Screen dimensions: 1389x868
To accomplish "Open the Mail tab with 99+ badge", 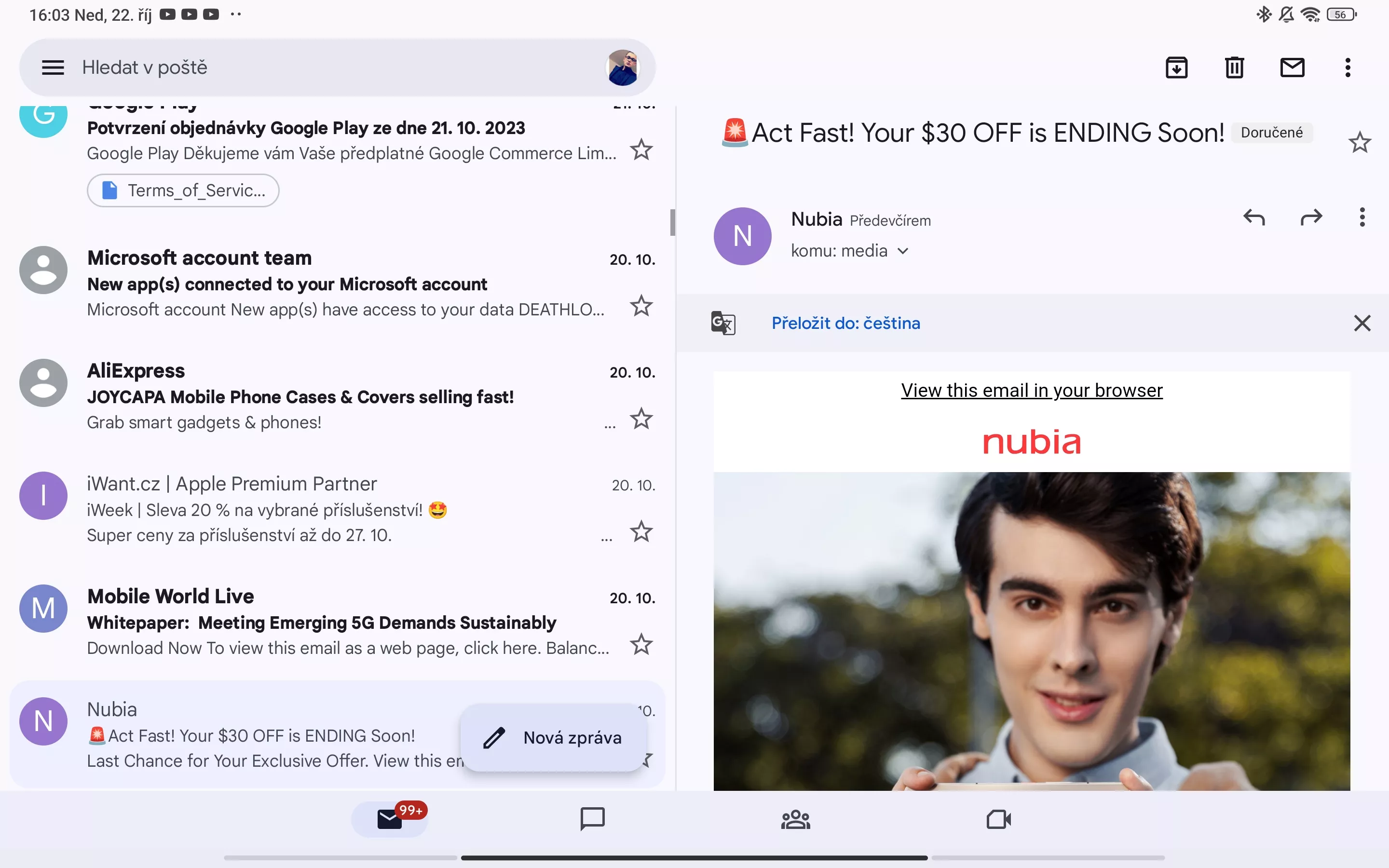I will click(x=390, y=819).
